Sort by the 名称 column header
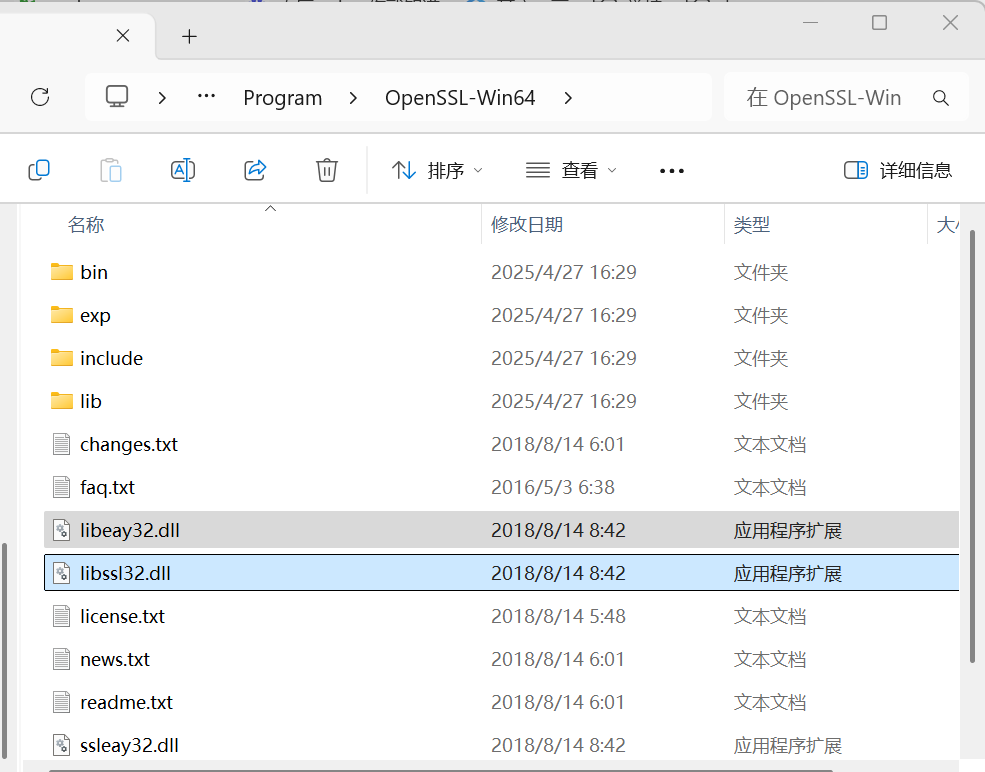 coord(86,224)
